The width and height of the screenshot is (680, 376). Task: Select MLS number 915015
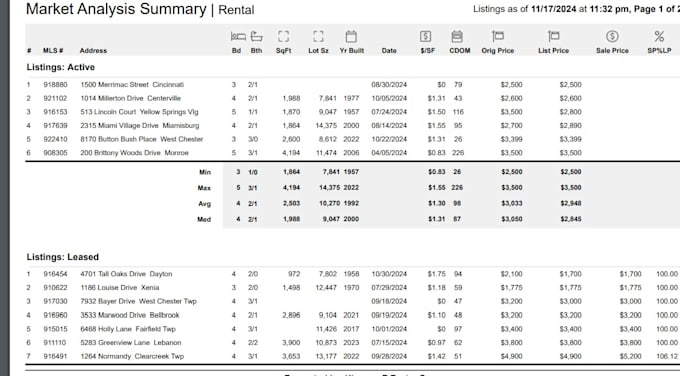[x=56, y=329]
